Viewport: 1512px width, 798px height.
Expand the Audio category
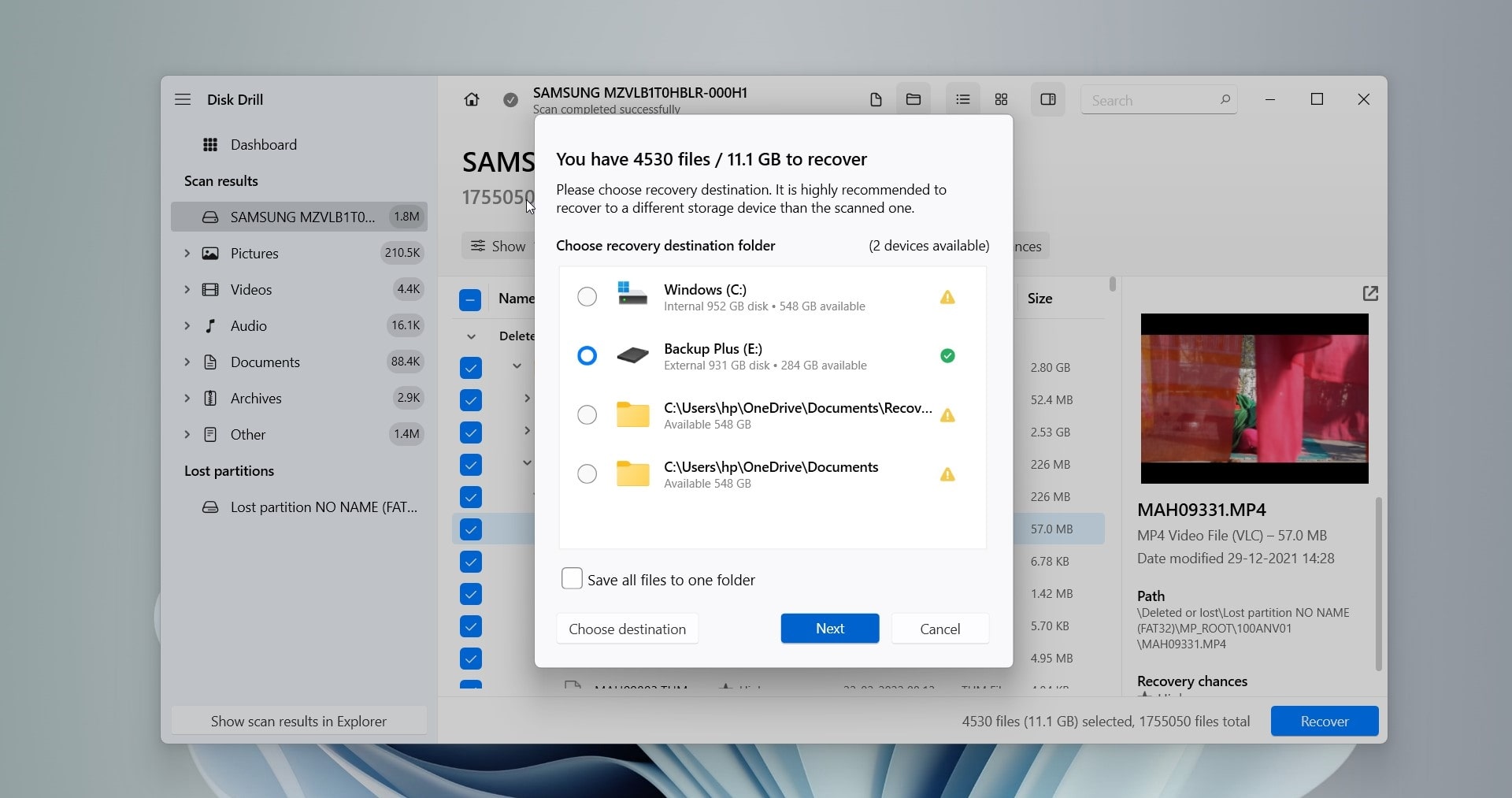click(187, 326)
